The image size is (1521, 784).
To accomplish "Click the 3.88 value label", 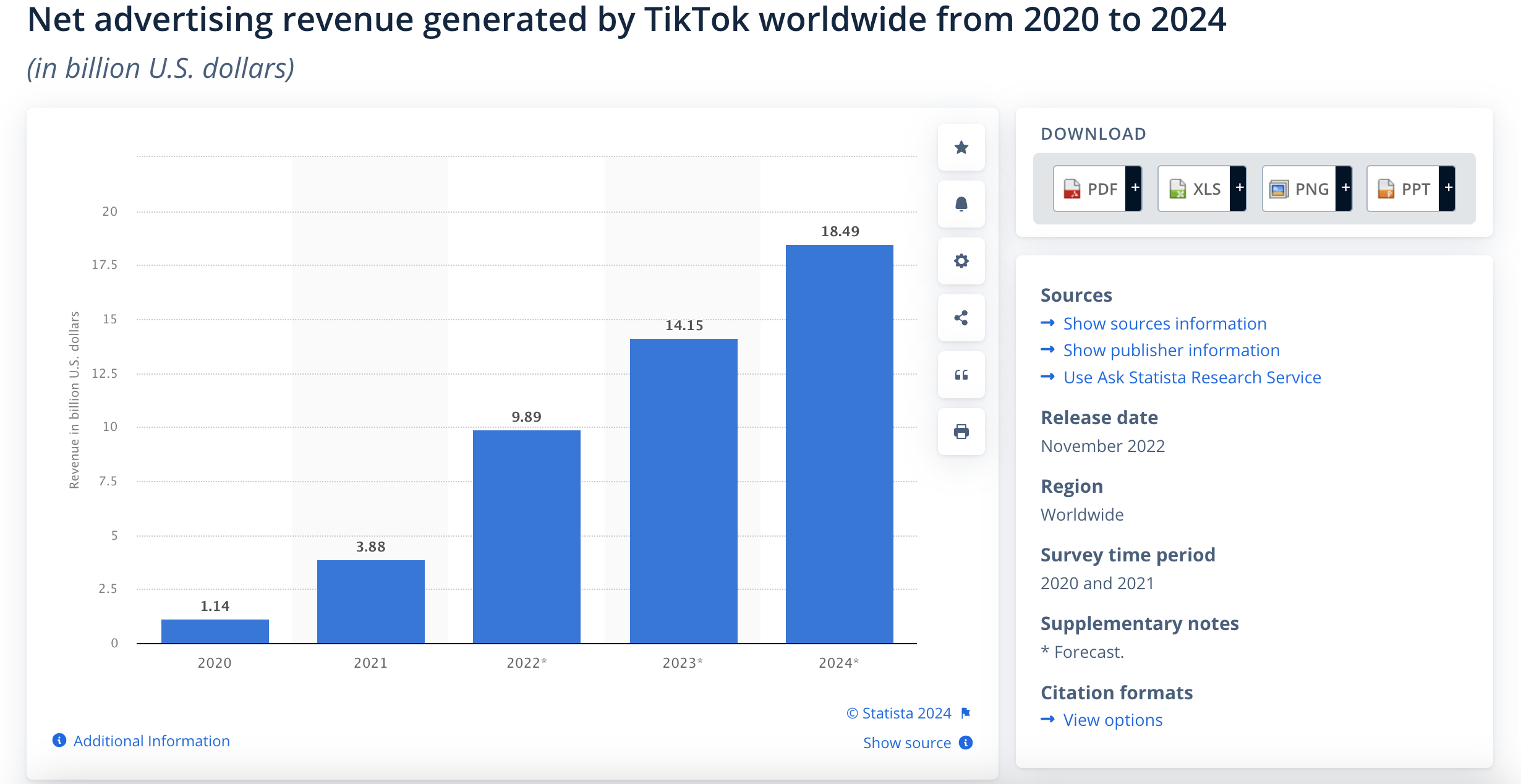I will 371,547.
